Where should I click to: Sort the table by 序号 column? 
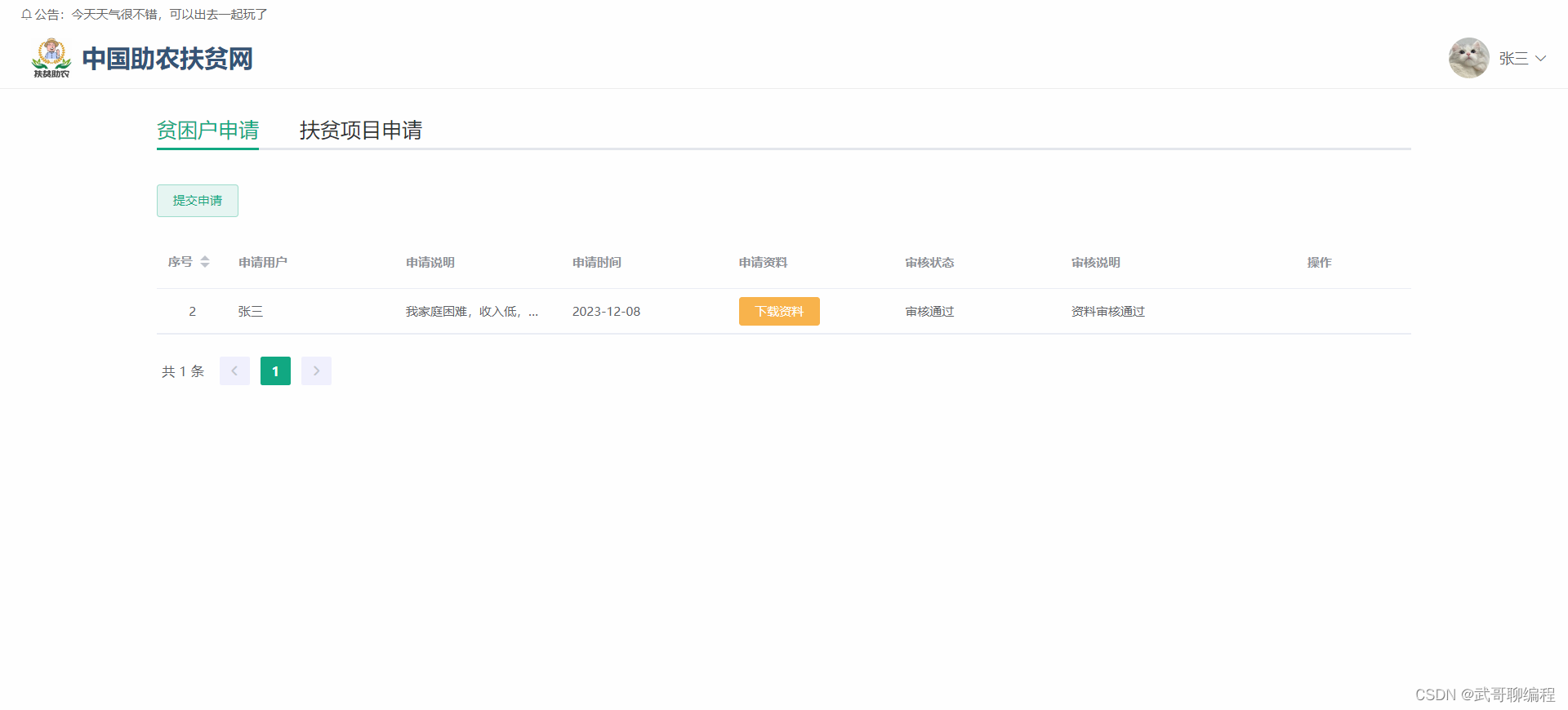(205, 262)
